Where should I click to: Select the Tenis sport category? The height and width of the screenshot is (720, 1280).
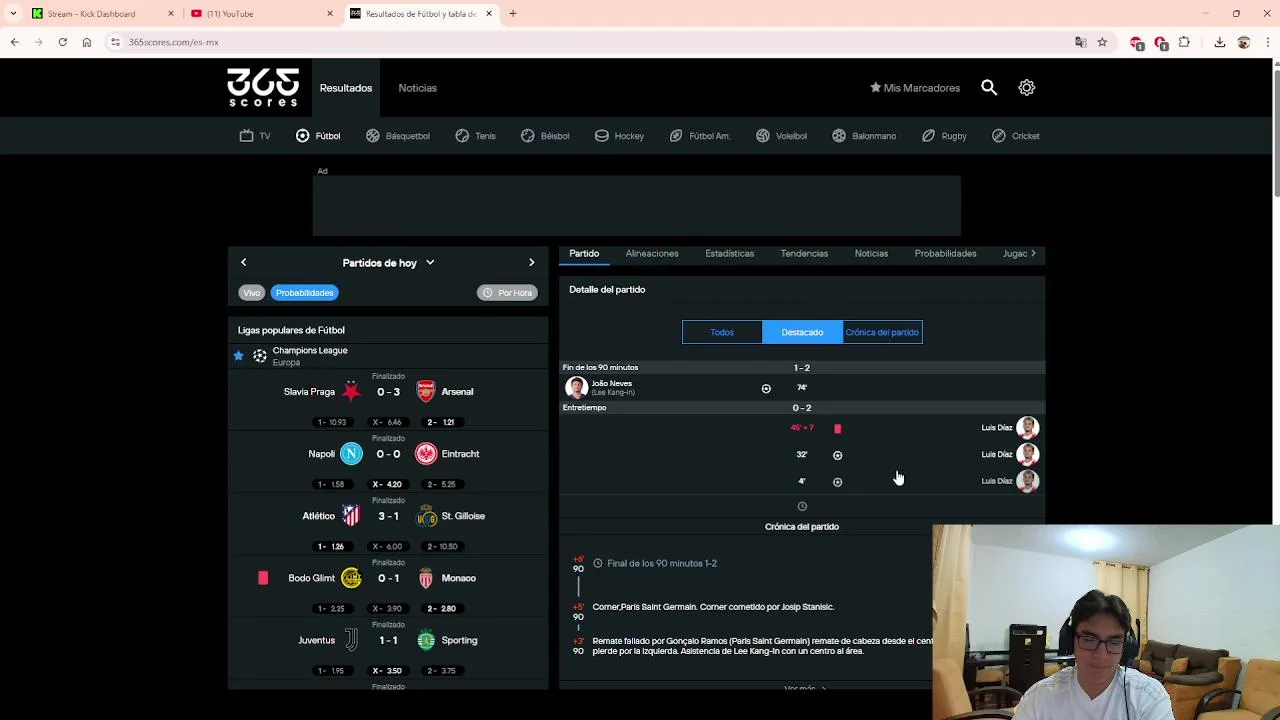(x=476, y=136)
